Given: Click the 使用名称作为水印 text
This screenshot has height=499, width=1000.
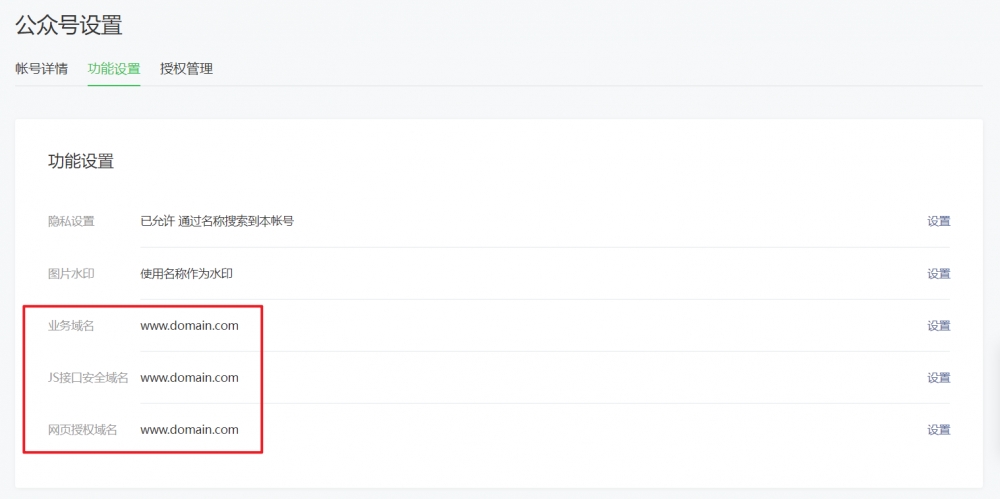Looking at the screenshot, I should 186,274.
